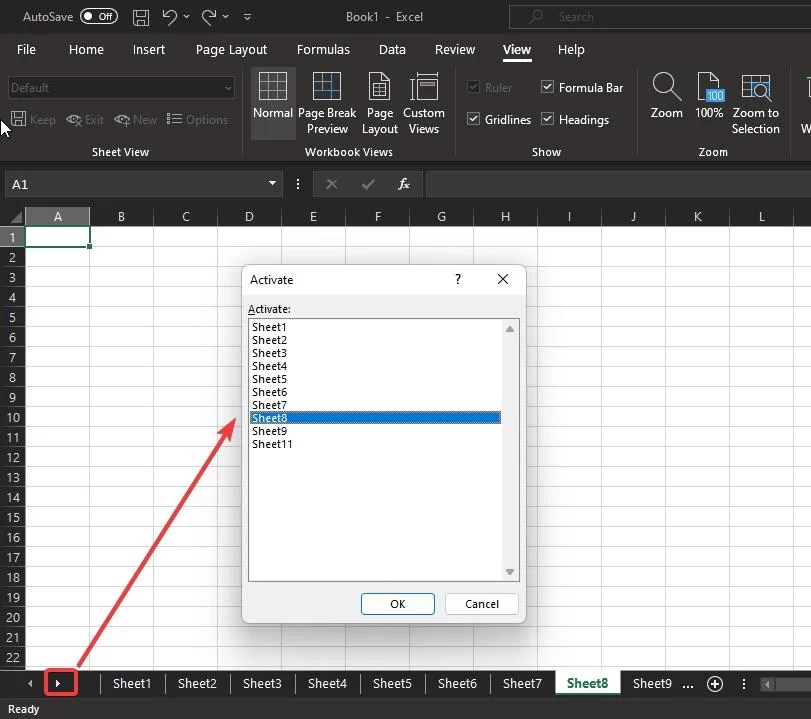Viewport: 811px width, 719px height.
Task: Open the File tab
Action: [x=26, y=50]
